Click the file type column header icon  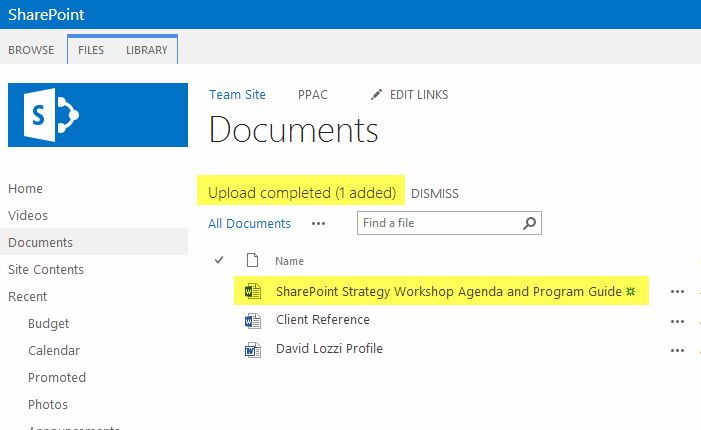252,261
